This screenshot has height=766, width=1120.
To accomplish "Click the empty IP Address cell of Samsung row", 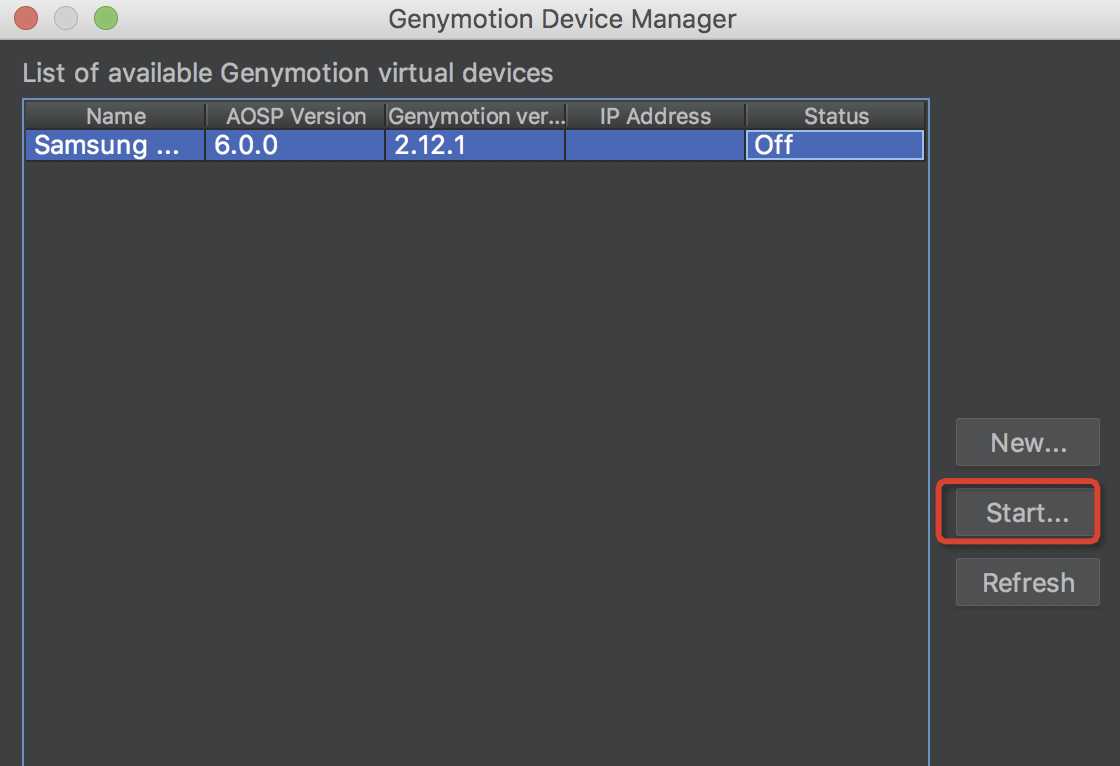I will [655, 145].
